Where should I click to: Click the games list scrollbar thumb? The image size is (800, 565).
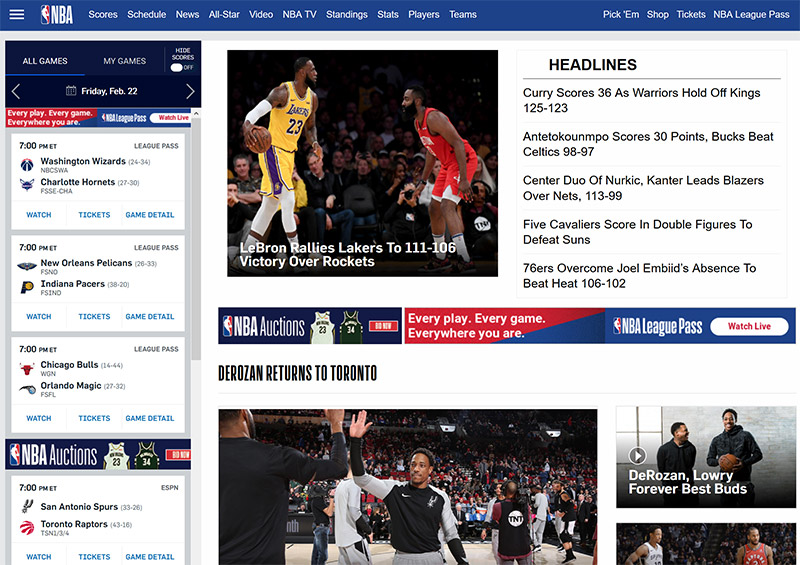coord(196,239)
